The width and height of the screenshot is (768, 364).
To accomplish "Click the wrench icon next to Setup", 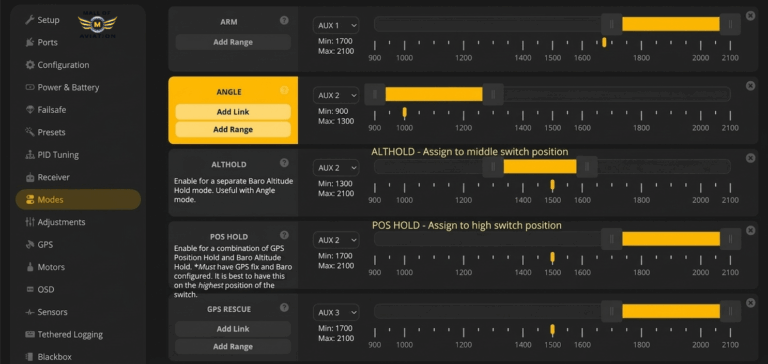I will (29, 20).
